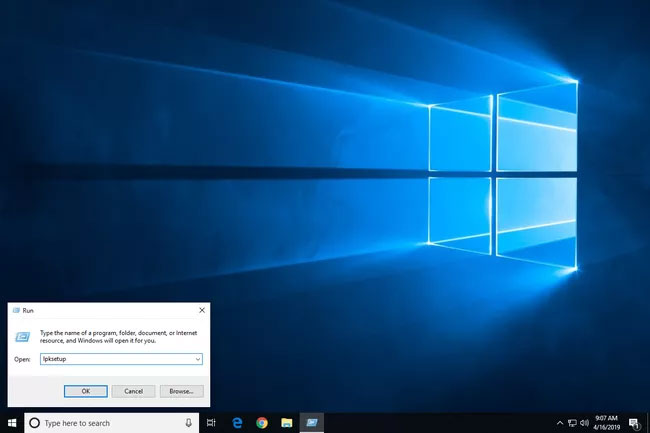The width and height of the screenshot is (650, 433).
Task: Open the Action Center notifications icon
Action: click(x=634, y=423)
